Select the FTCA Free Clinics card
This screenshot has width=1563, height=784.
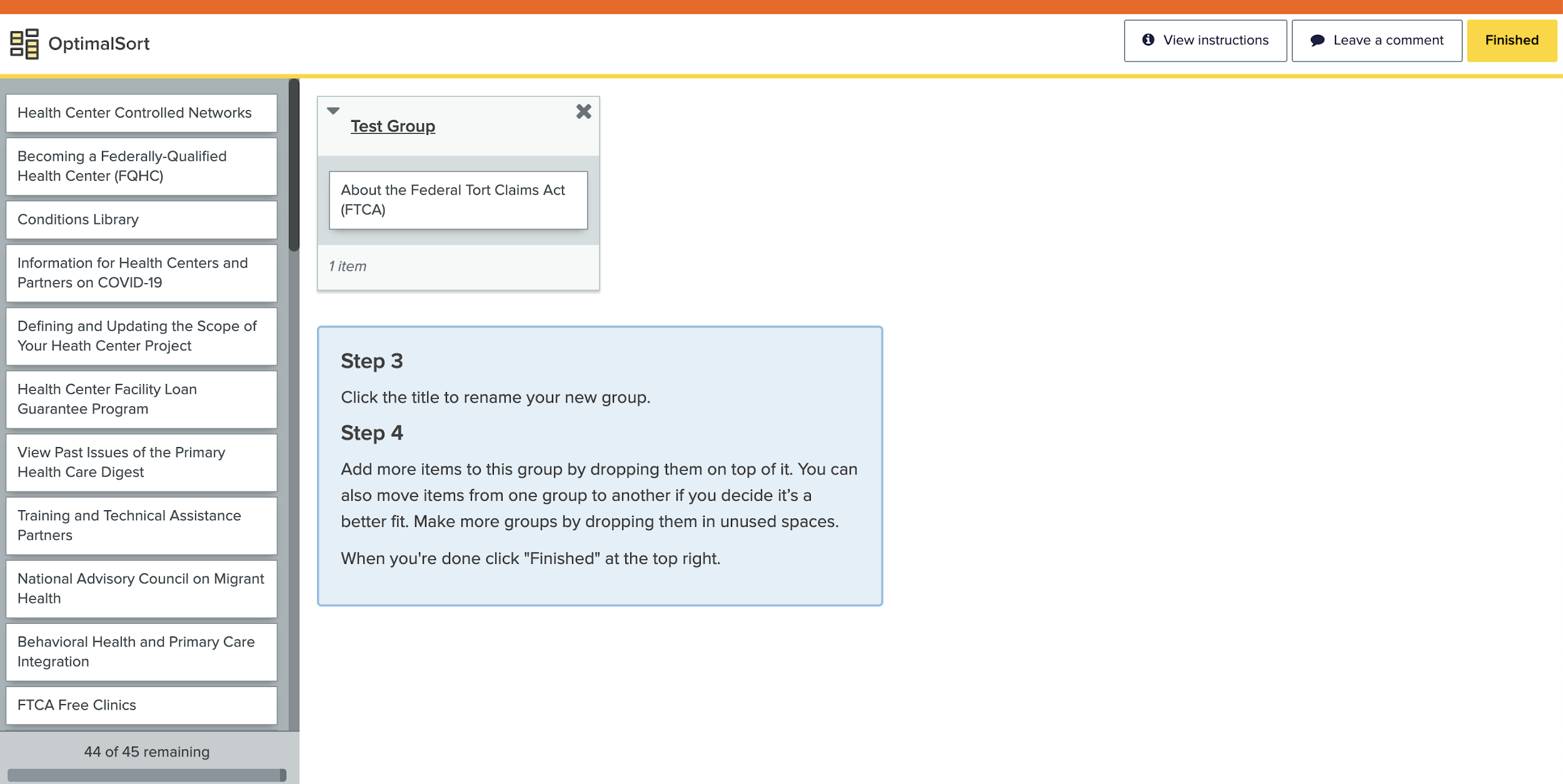coord(141,705)
